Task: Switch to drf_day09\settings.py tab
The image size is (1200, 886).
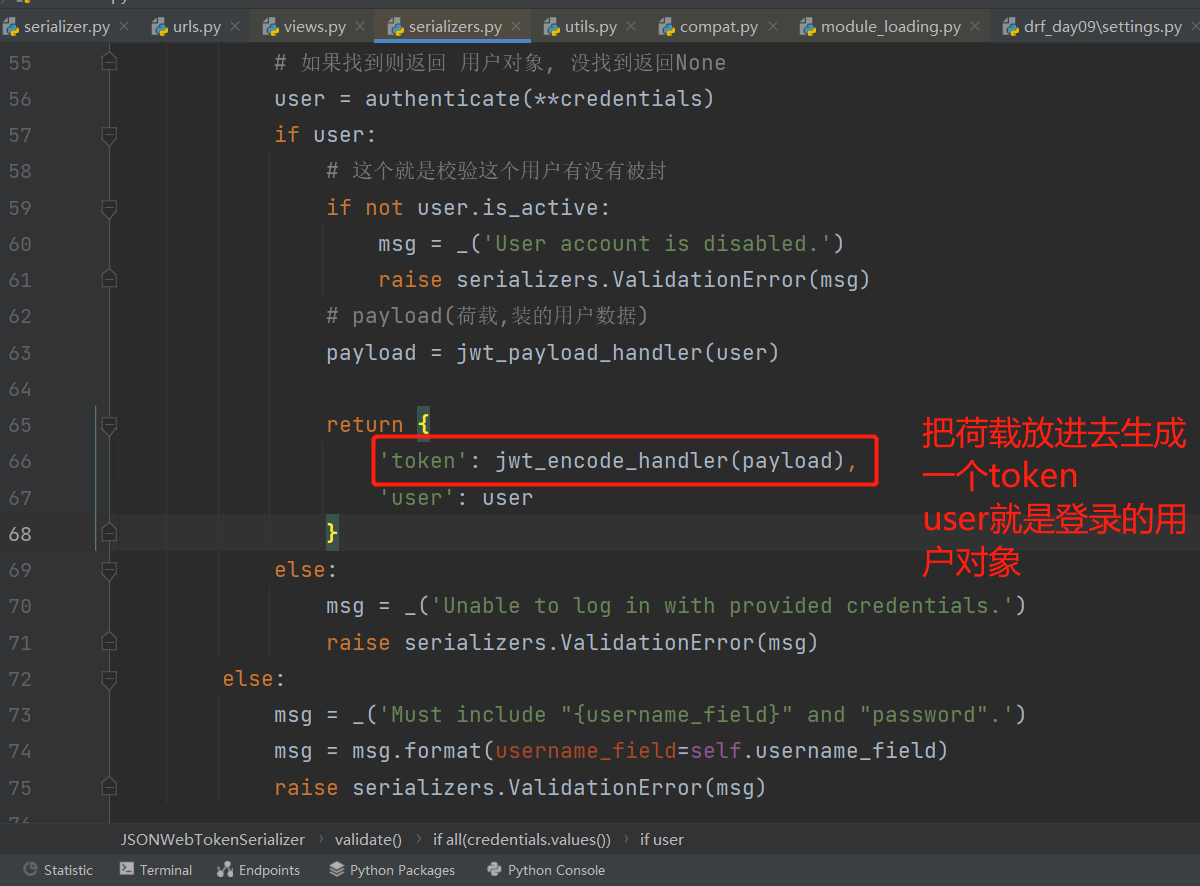Action: click(1103, 27)
